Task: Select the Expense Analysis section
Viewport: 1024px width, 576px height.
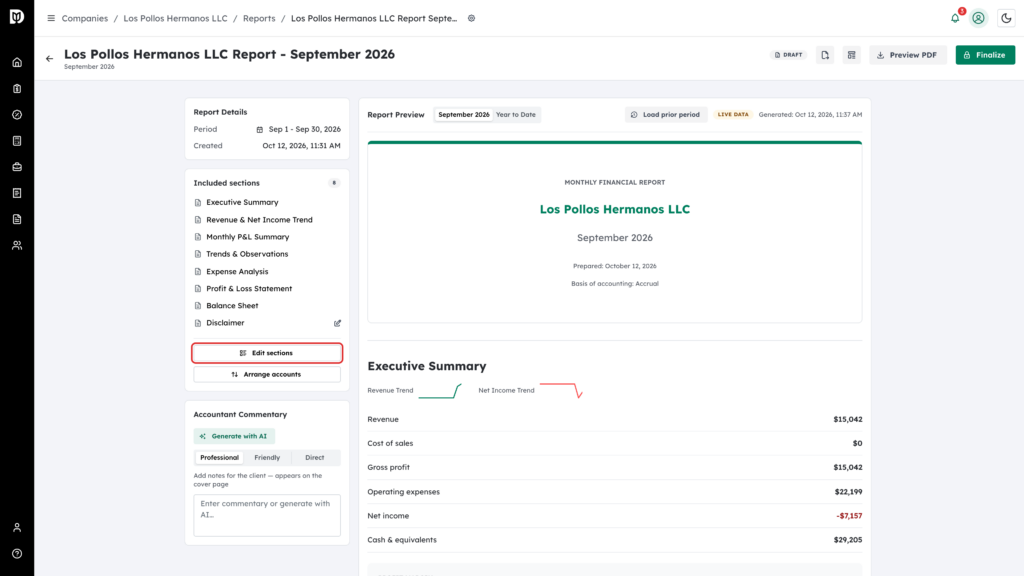Action: (x=237, y=272)
